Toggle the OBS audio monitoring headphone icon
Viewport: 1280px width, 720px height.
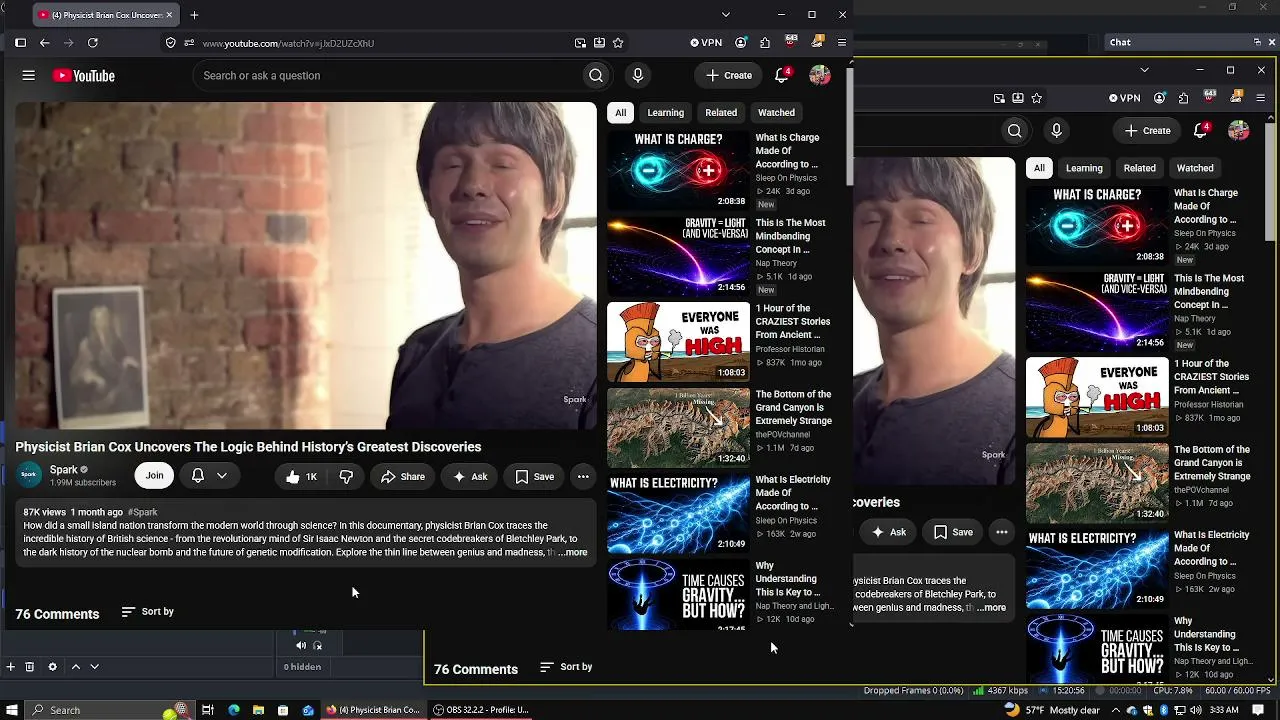(318, 646)
